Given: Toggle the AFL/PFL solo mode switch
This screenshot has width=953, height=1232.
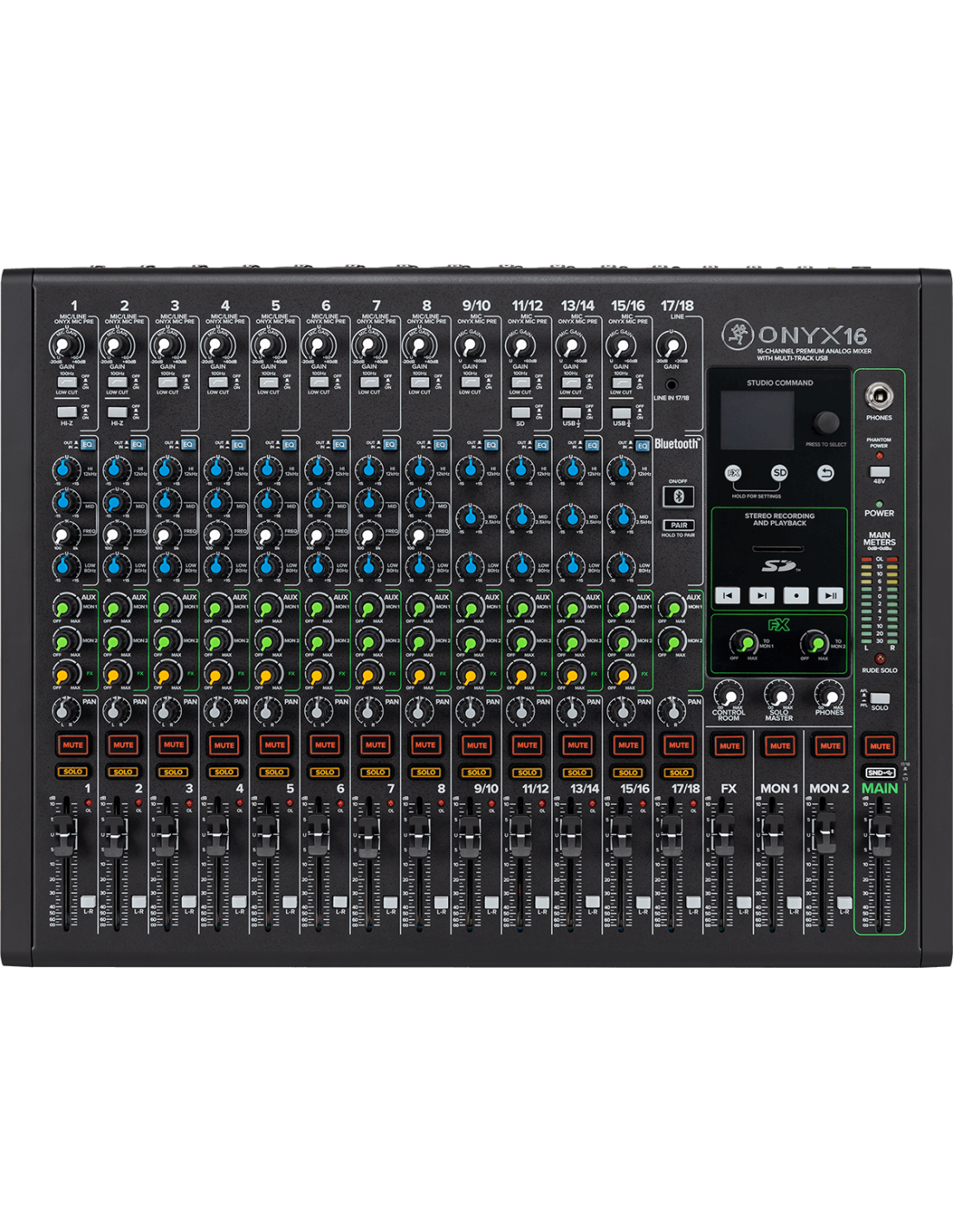Looking at the screenshot, I should (x=879, y=698).
